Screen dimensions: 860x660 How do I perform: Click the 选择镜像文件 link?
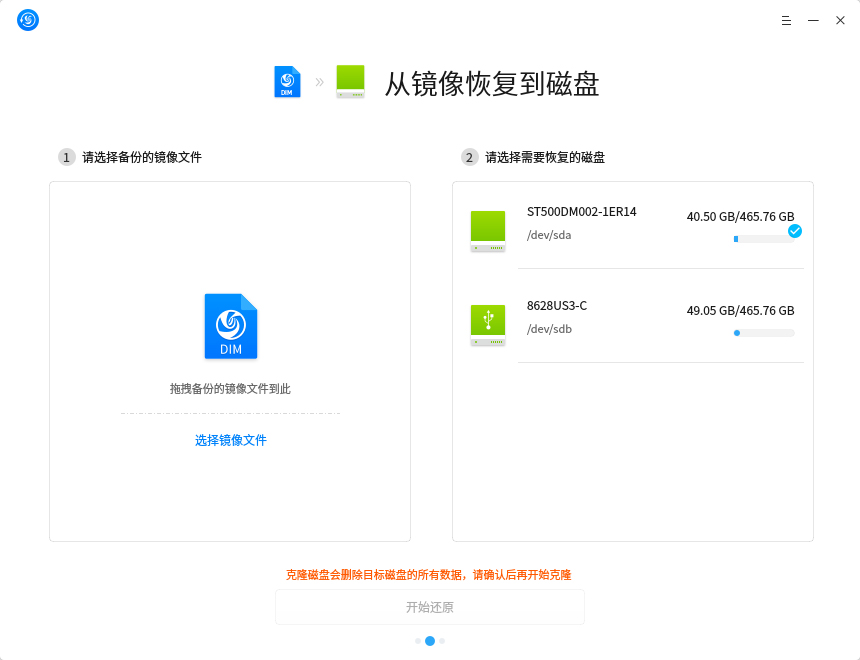point(231,440)
